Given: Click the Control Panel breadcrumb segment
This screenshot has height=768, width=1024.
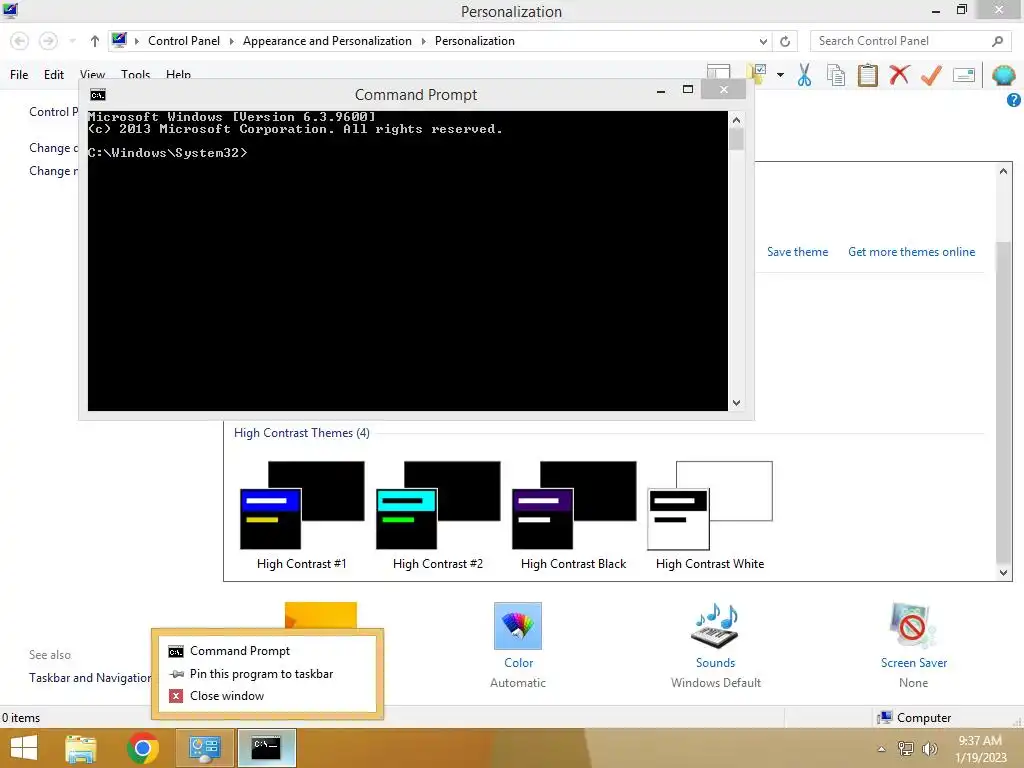Looking at the screenshot, I should pos(184,41).
